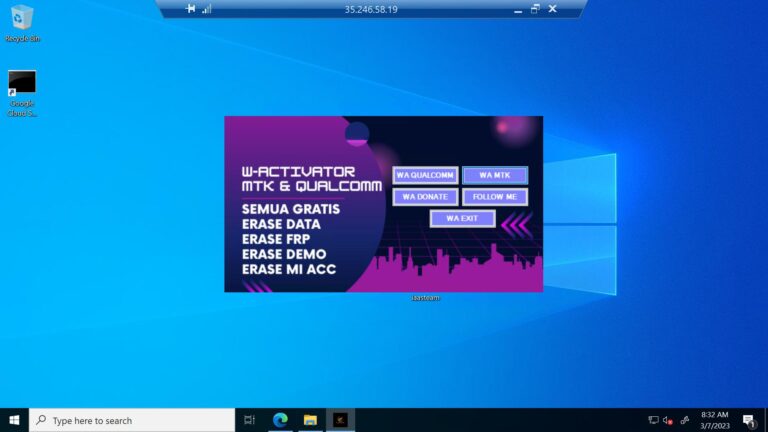This screenshot has height=432, width=768.
Task: Click the WA DONATE button
Action: coord(425,197)
